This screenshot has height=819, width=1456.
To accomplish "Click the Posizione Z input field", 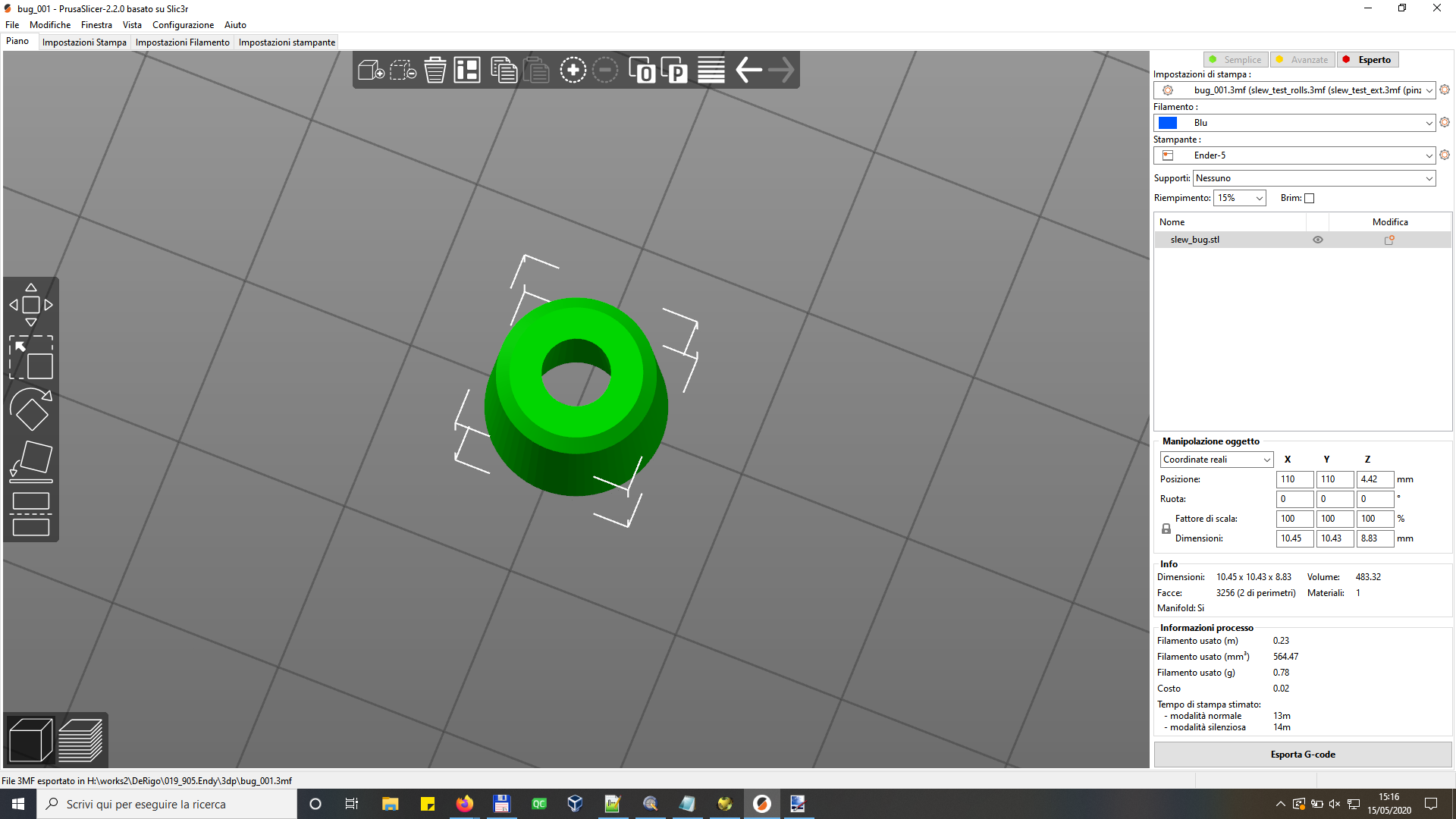I will coord(1375,479).
